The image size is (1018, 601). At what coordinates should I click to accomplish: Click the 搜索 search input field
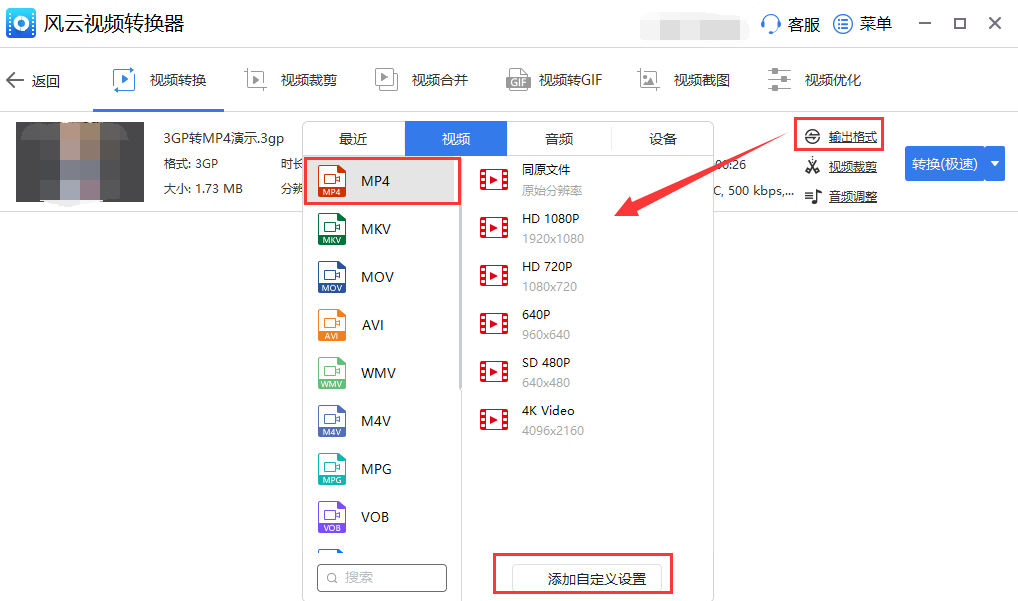tap(381, 578)
